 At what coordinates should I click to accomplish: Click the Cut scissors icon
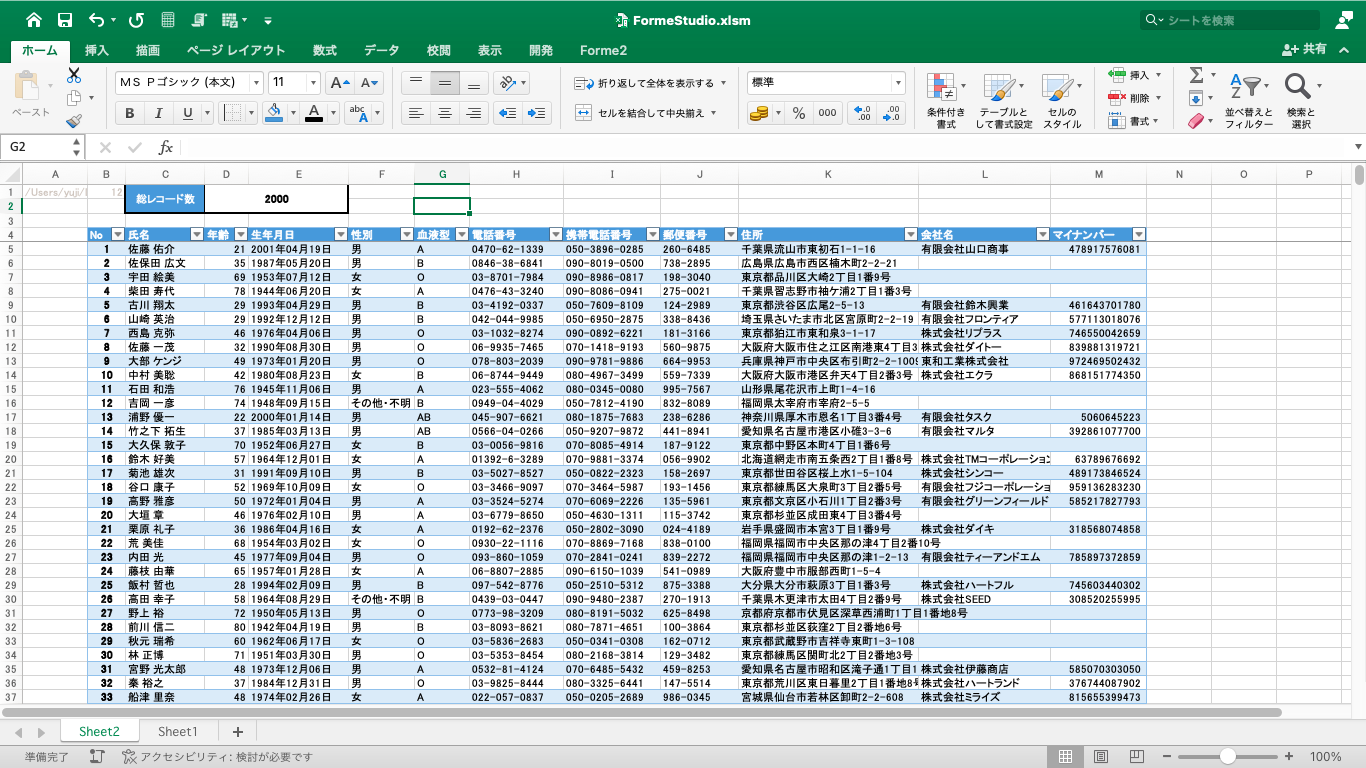74,75
